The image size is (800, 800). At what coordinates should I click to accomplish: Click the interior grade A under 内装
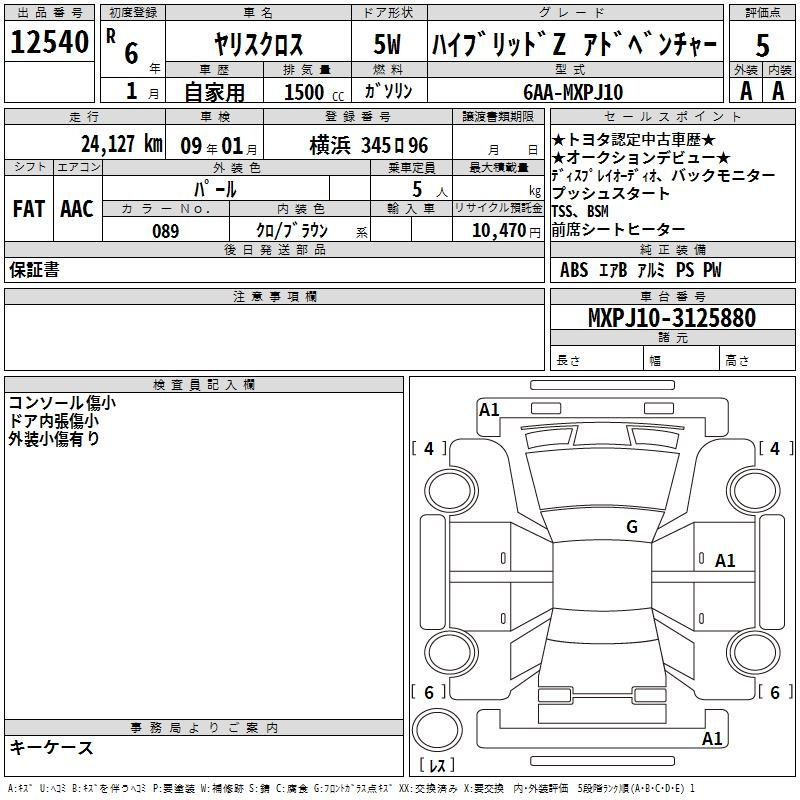click(778, 91)
